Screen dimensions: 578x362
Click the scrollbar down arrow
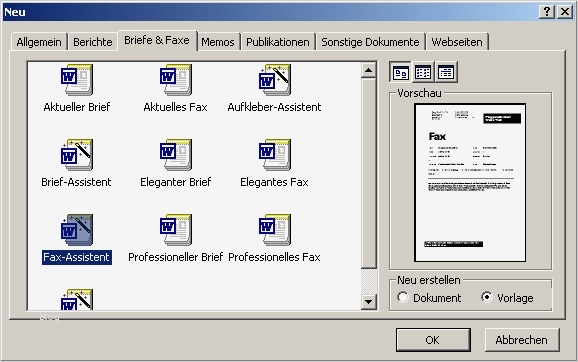[x=368, y=302]
